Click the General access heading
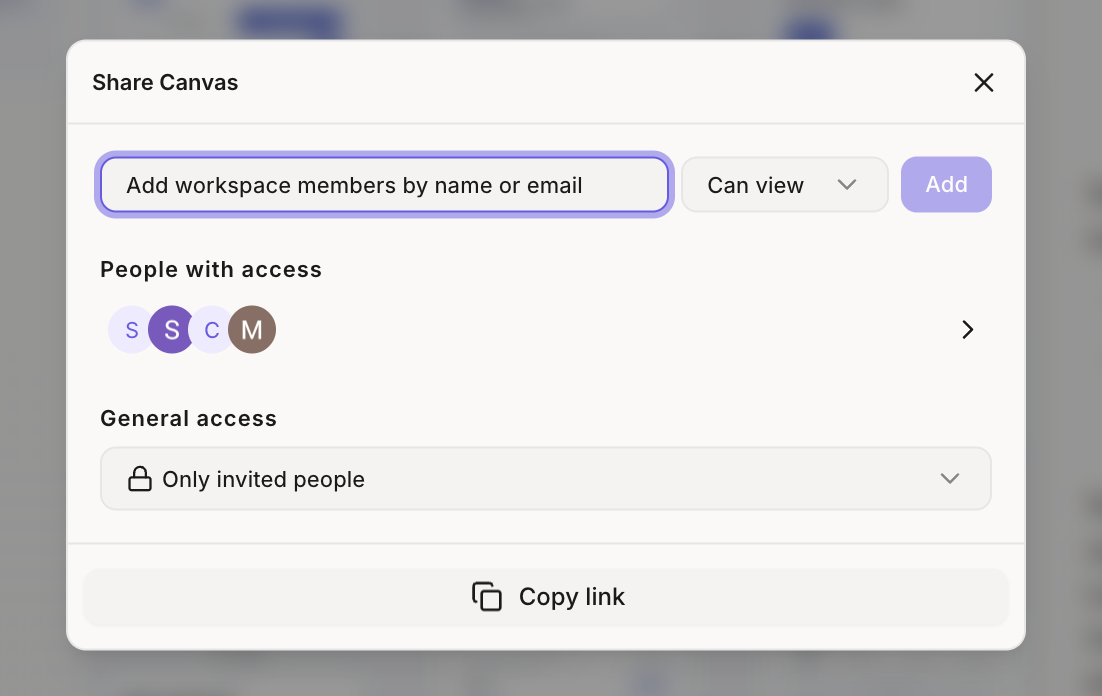This screenshot has height=696, width=1102. tap(188, 418)
